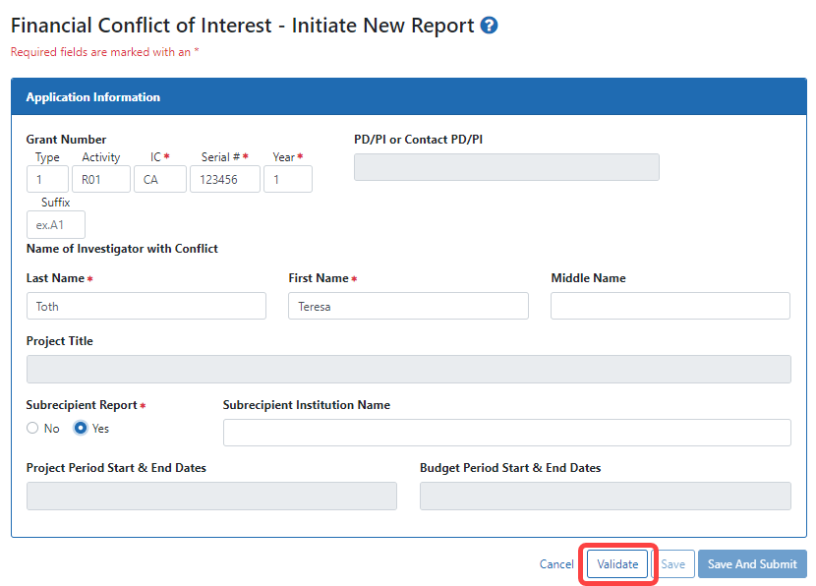Focus the Middle Name field
The height and width of the screenshot is (586, 816).
(x=670, y=306)
